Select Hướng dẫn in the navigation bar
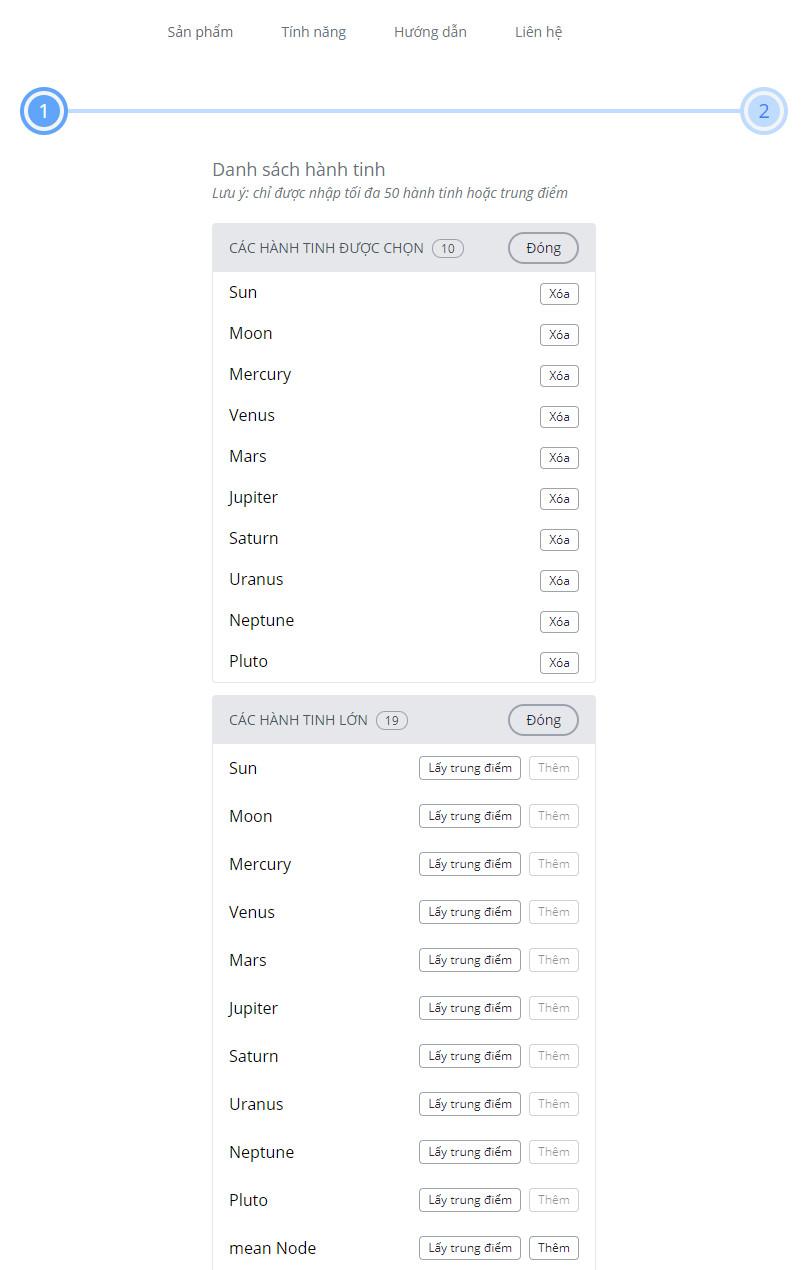 click(430, 31)
